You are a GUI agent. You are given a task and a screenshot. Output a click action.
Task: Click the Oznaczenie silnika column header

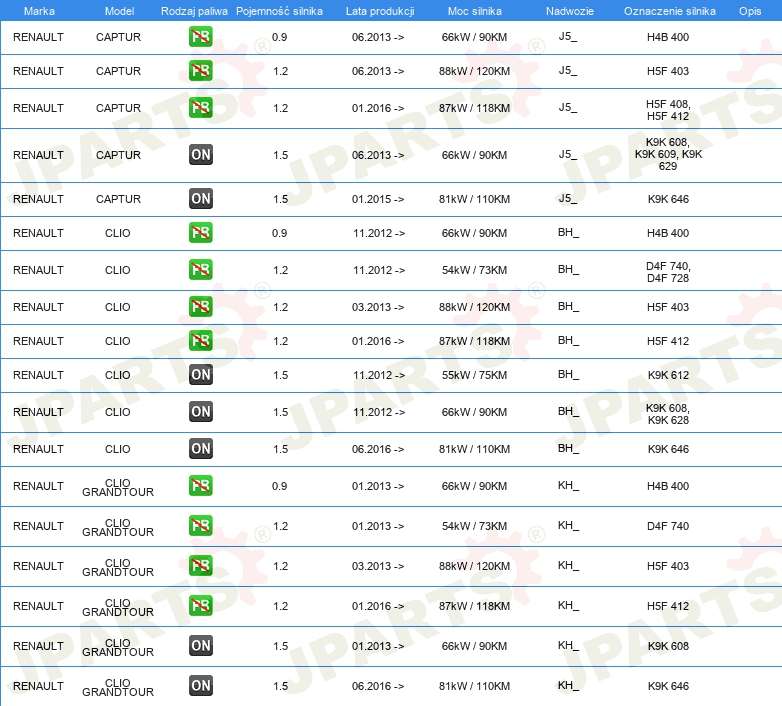tap(669, 11)
